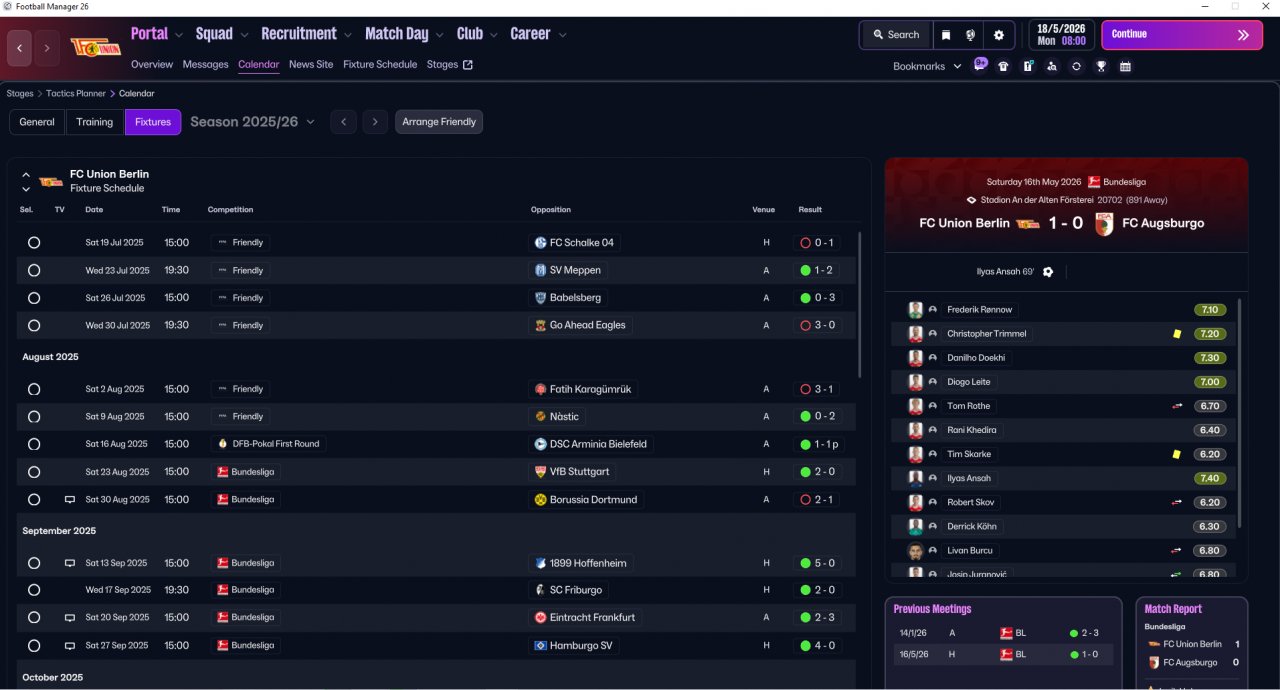Click the fixtures list vertical scrollbar
Image resolution: width=1280 pixels, height=690 pixels.
pos(859,305)
